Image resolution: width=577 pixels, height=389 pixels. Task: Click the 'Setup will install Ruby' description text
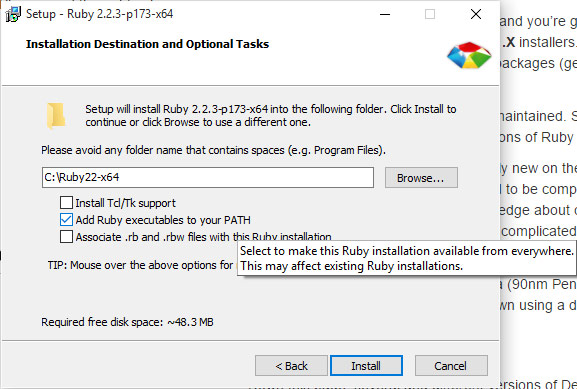coord(271,115)
